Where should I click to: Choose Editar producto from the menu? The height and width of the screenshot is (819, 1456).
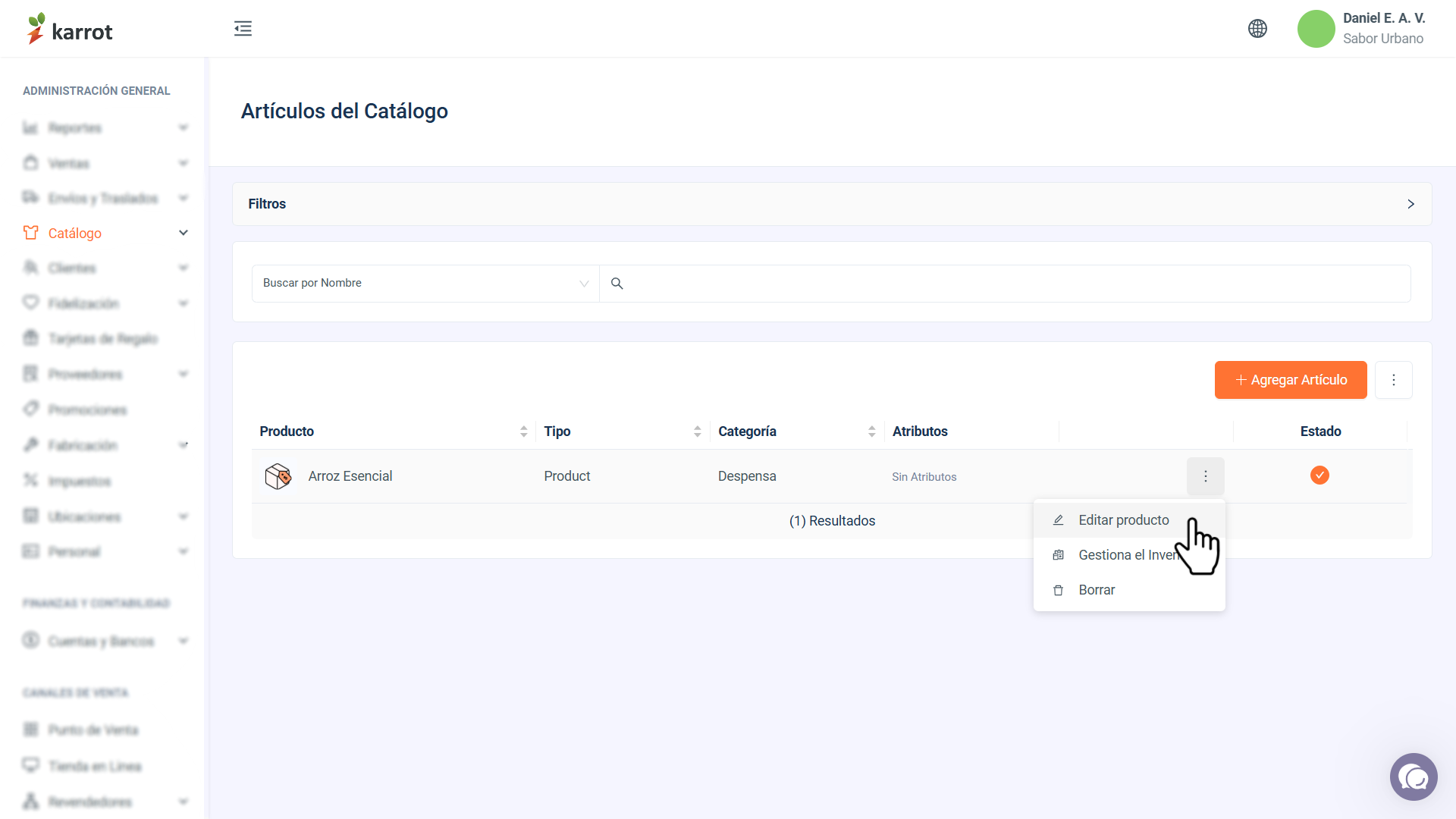point(1129,520)
